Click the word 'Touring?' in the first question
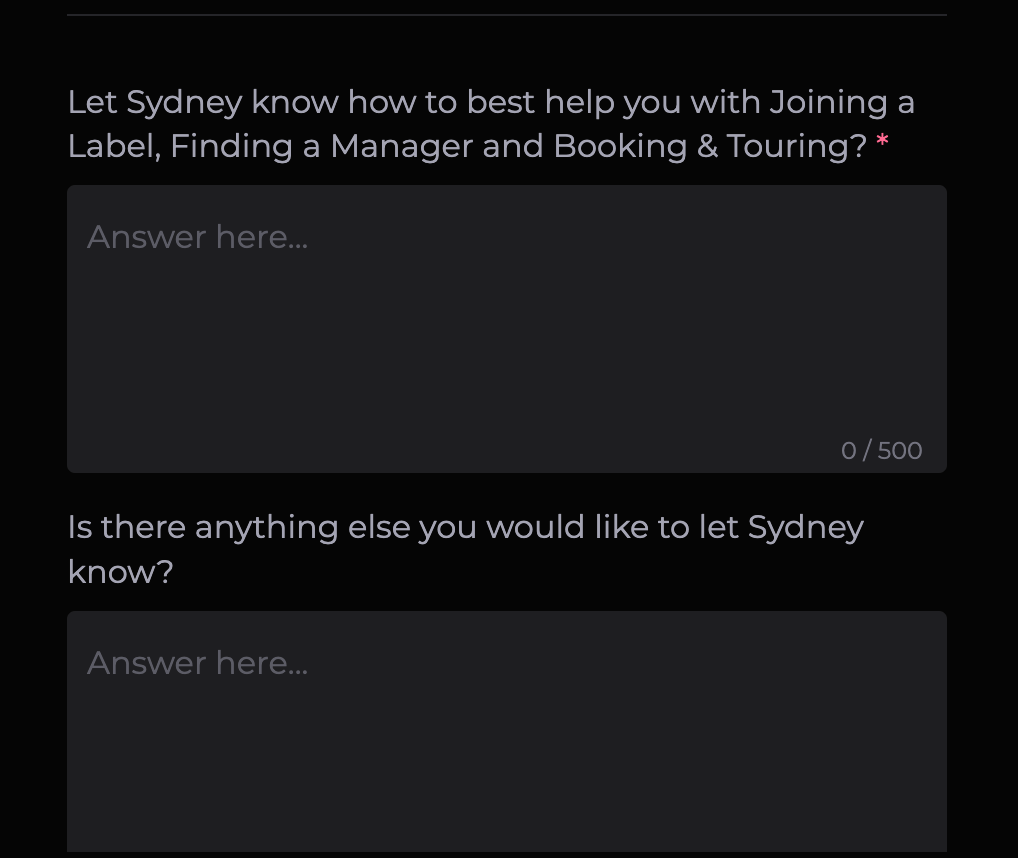Image resolution: width=1018 pixels, height=858 pixels. pyautogui.click(x=797, y=146)
